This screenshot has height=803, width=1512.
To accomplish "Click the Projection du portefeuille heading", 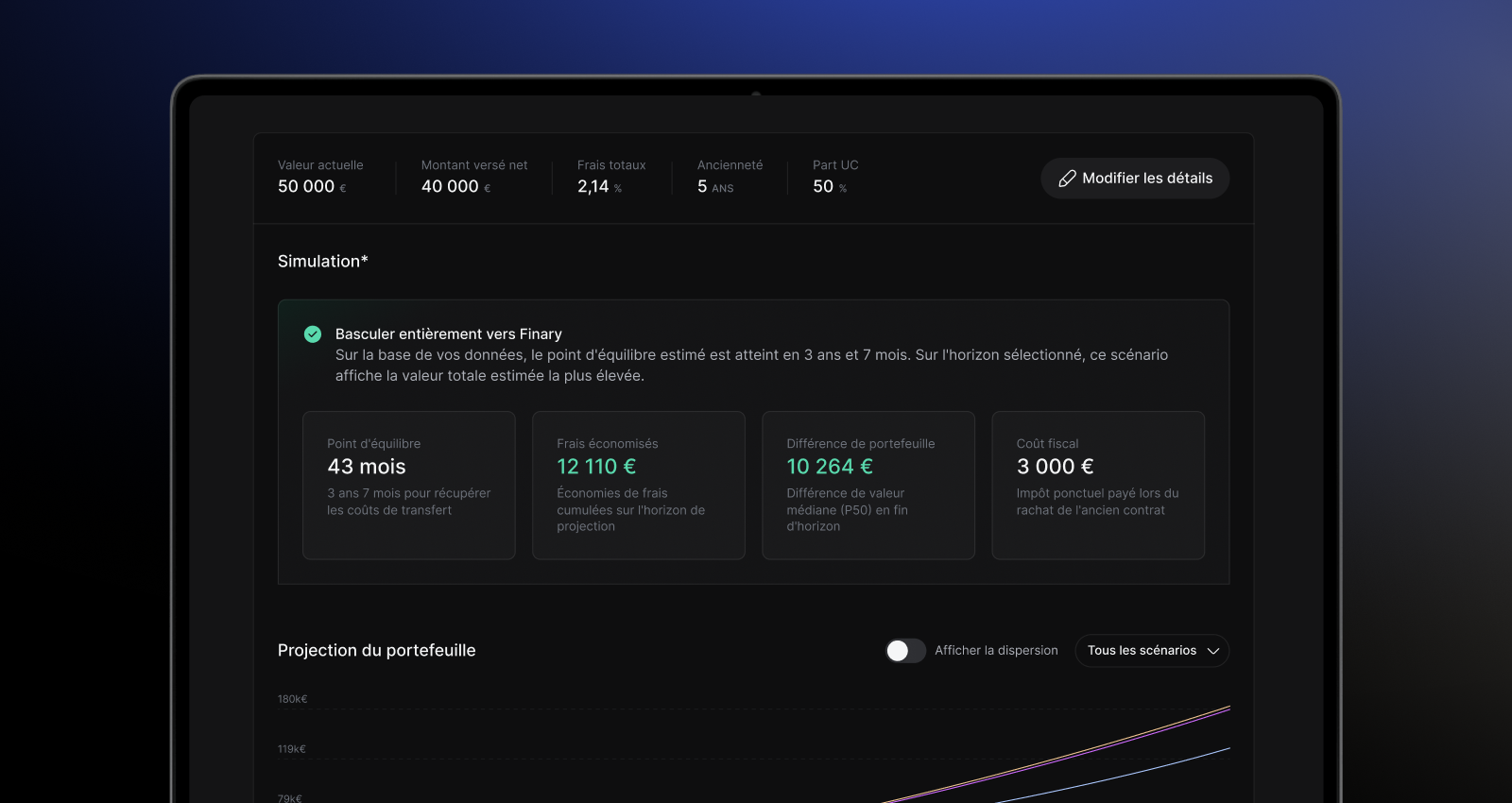I will tap(377, 651).
